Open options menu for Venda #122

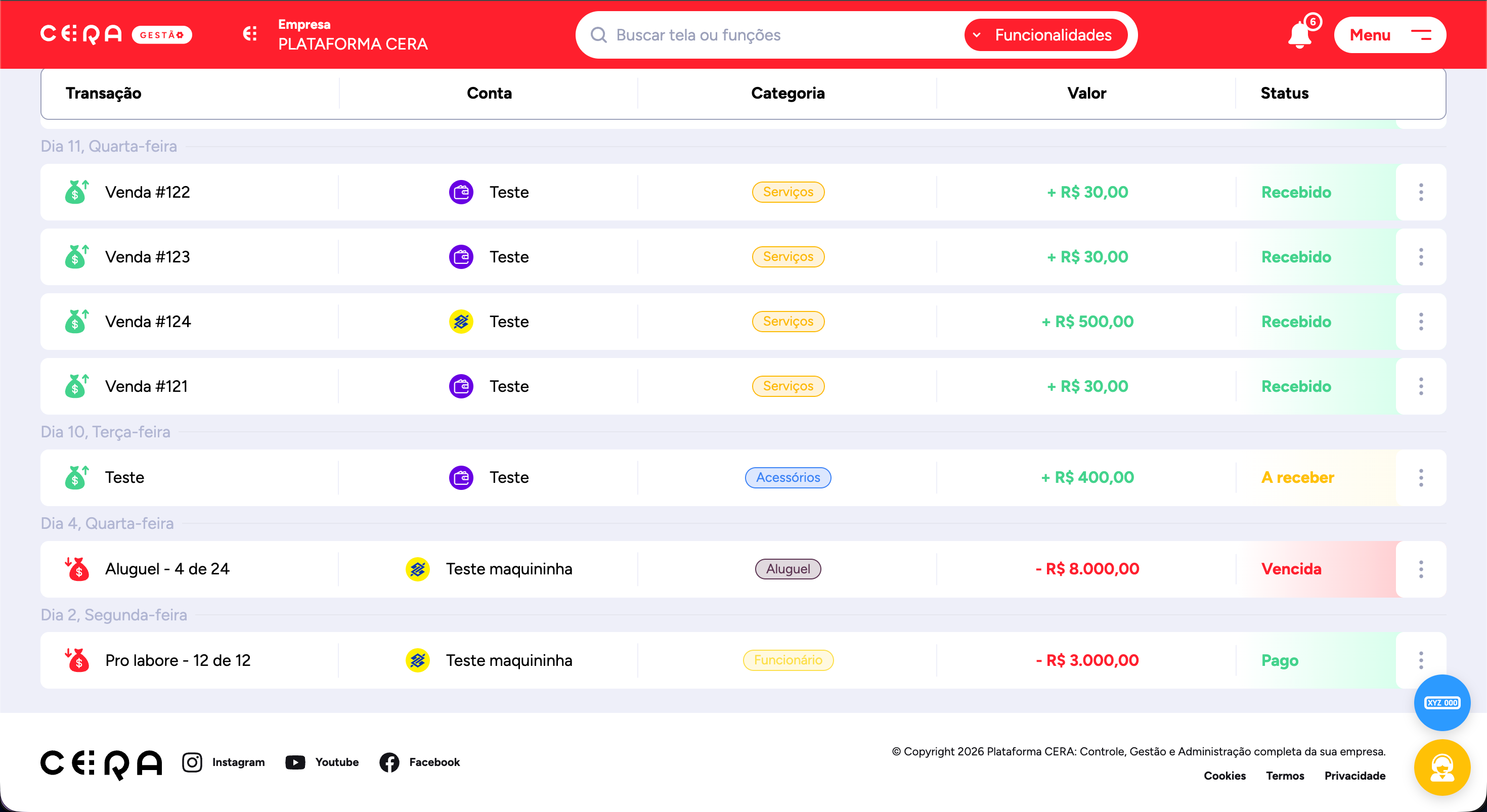(x=1421, y=192)
